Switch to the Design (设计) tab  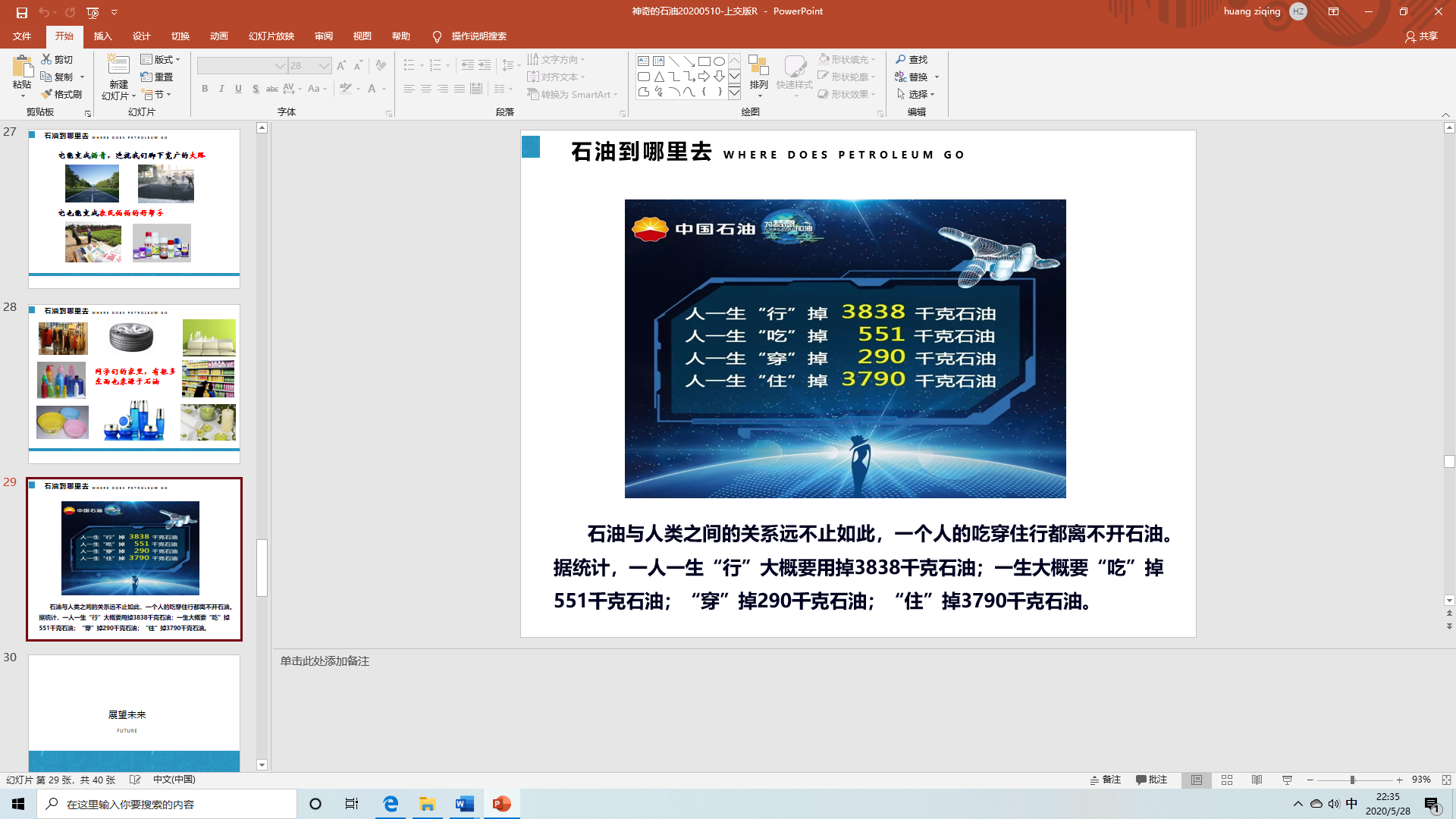tap(141, 36)
